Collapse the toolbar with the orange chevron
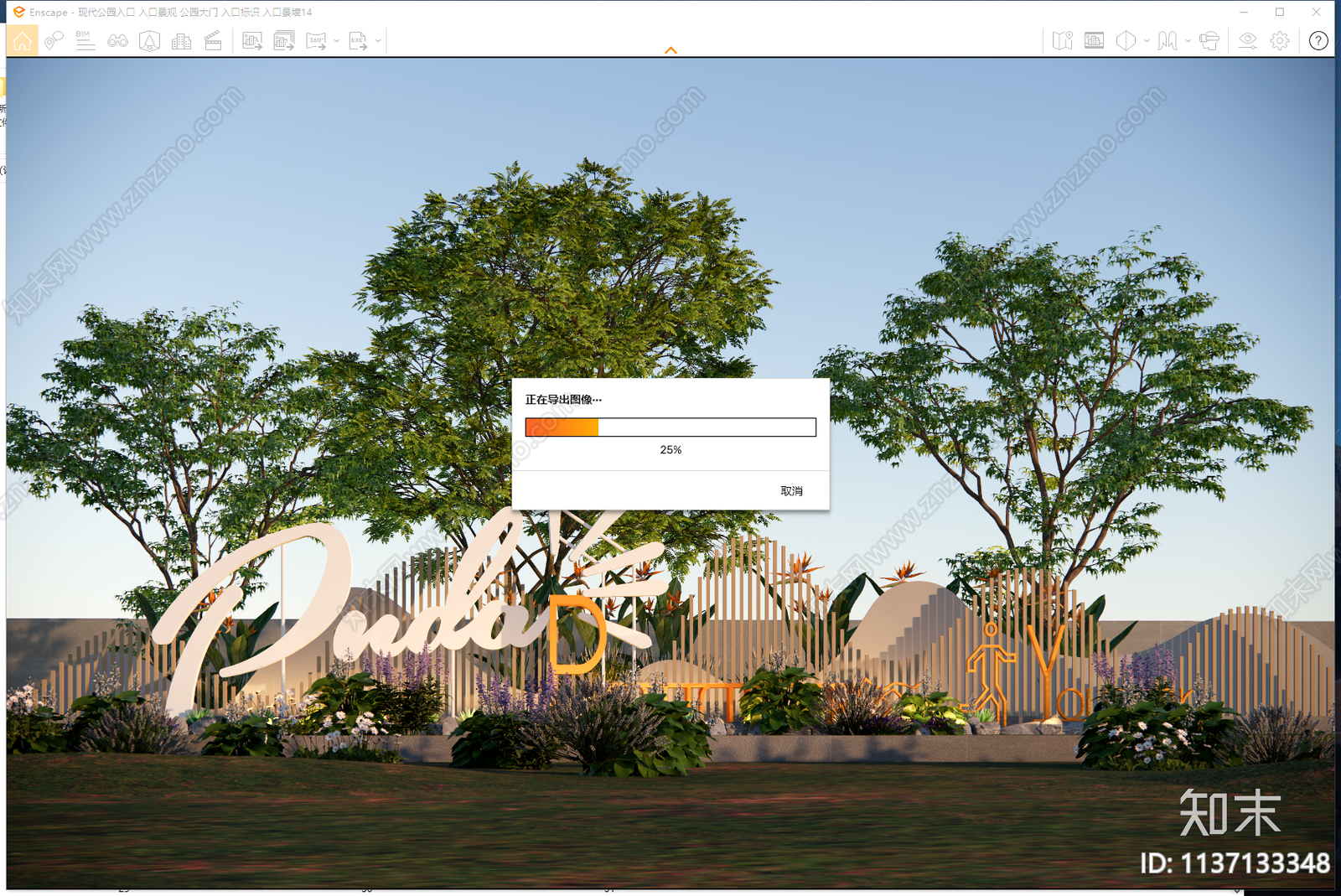 [670, 50]
